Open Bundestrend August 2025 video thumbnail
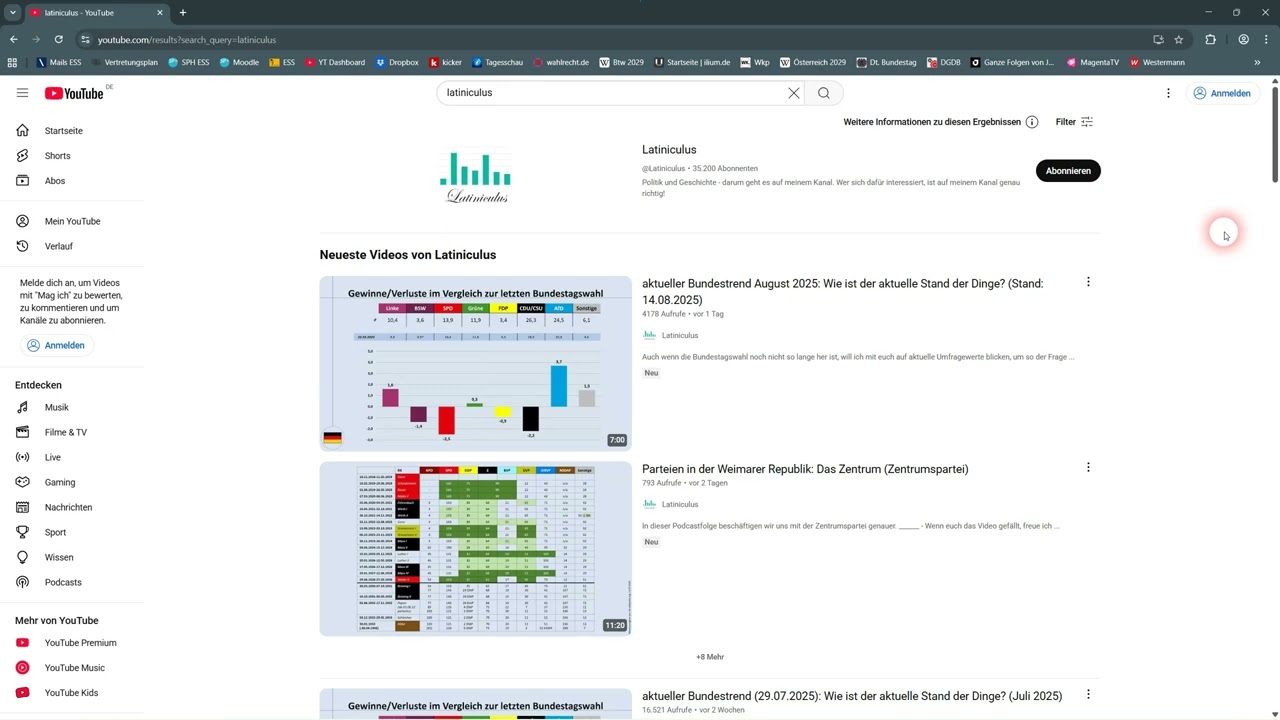The width and height of the screenshot is (1280, 720). tap(475, 363)
